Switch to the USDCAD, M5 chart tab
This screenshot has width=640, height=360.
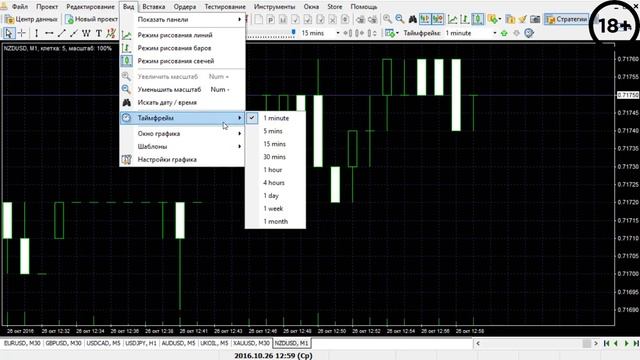tap(103, 343)
